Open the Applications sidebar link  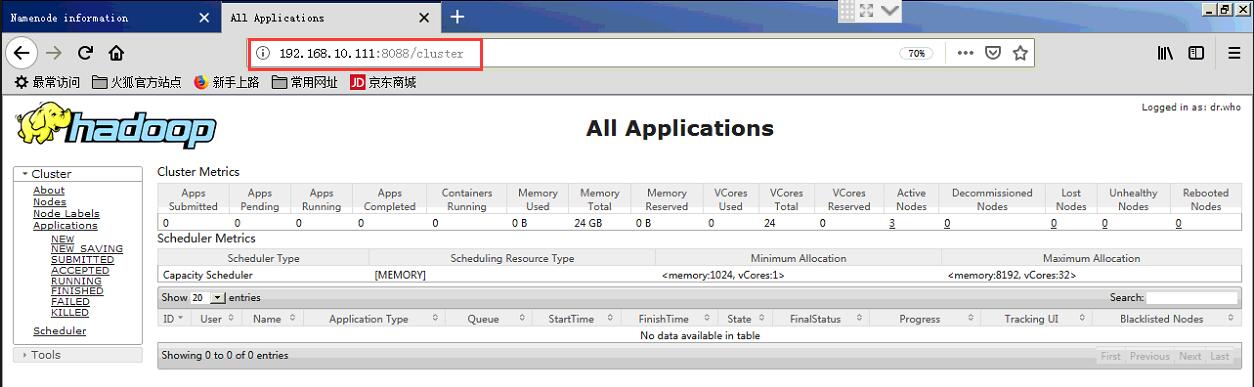(65, 226)
